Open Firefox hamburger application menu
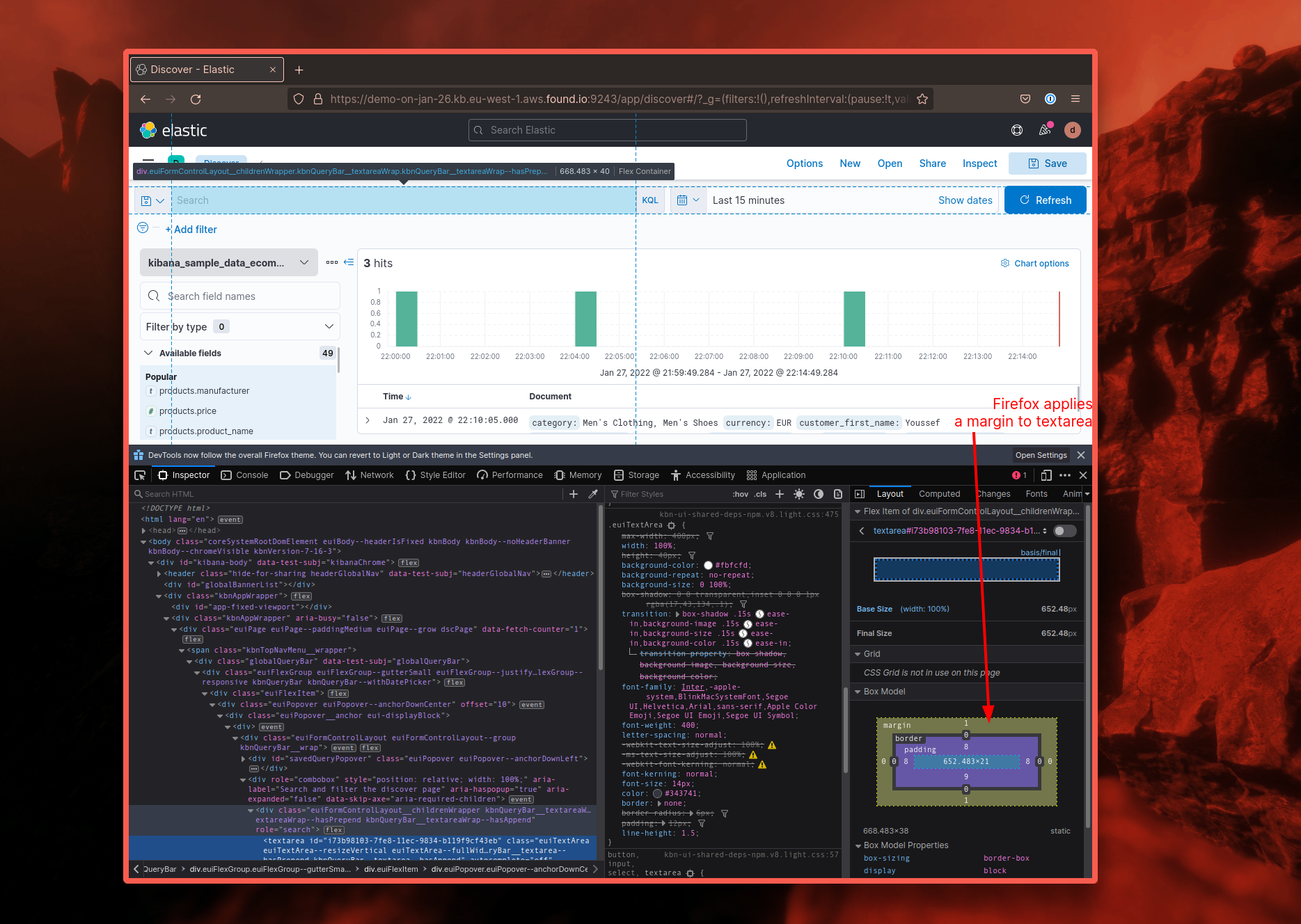 [x=1075, y=99]
